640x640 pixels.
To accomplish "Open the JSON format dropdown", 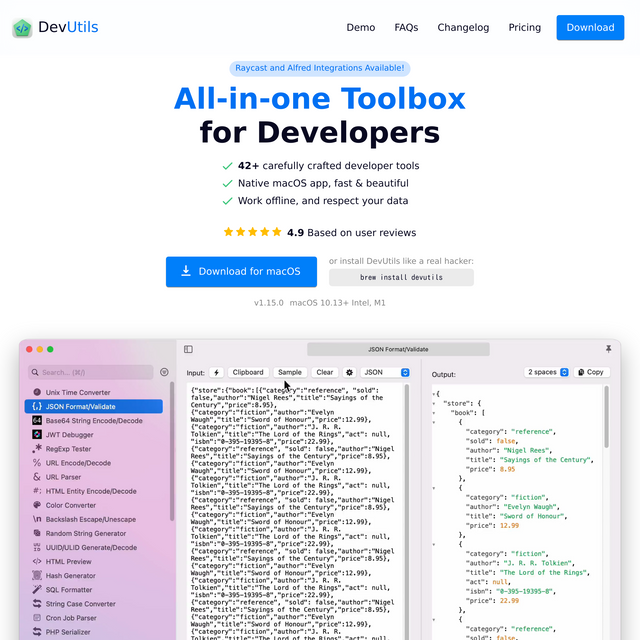I will [x=385, y=372].
